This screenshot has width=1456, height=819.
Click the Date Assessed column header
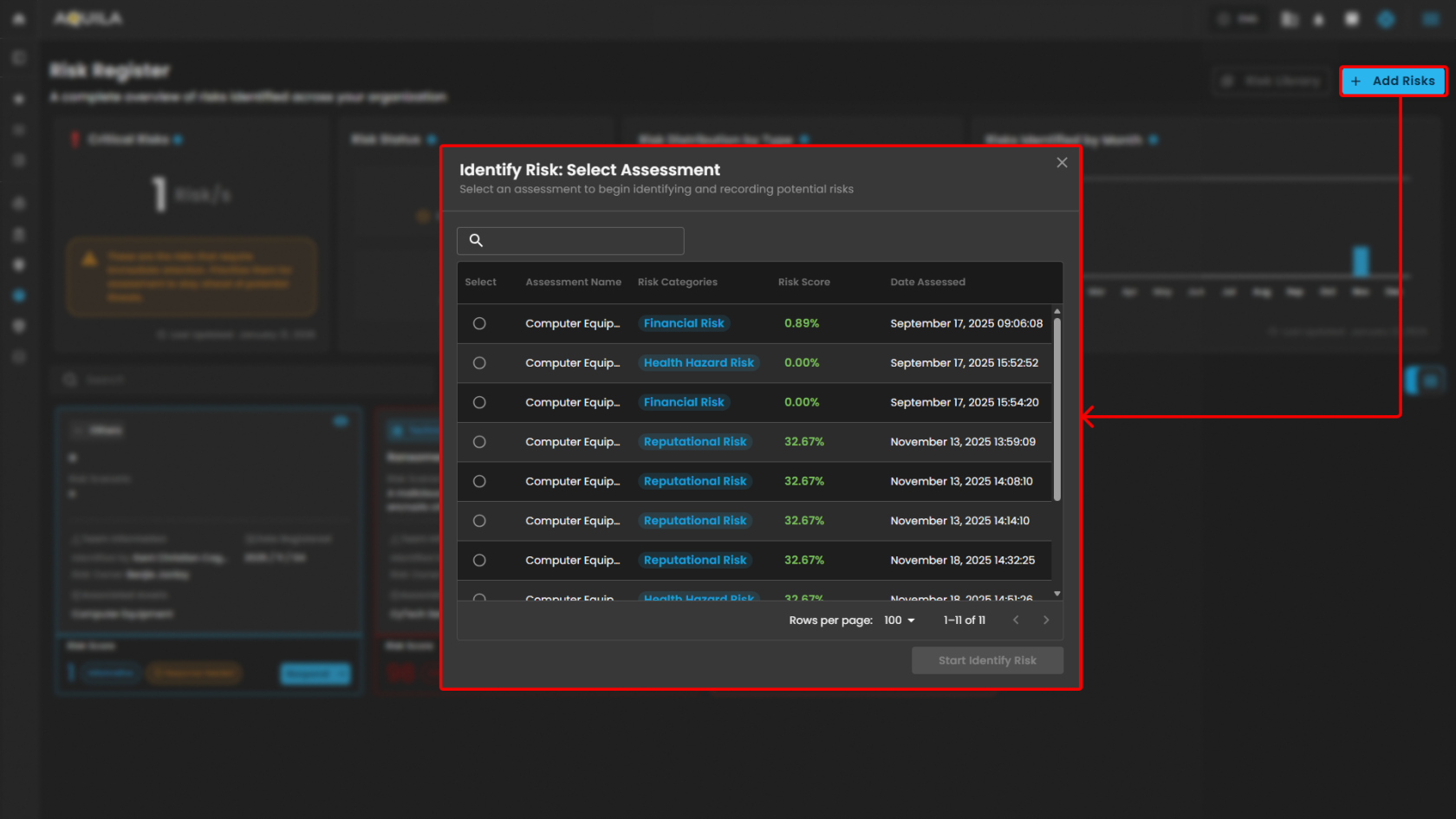(927, 283)
